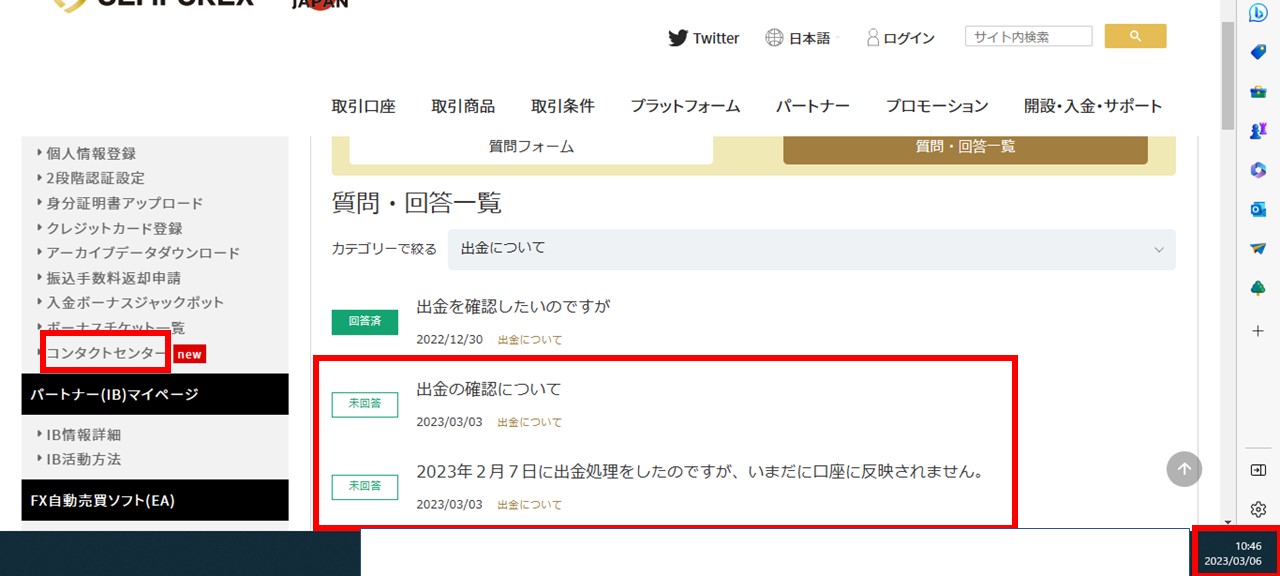Open コンタクトセンター in left sidebar
Screen dimensions: 1280x576
click(105, 353)
